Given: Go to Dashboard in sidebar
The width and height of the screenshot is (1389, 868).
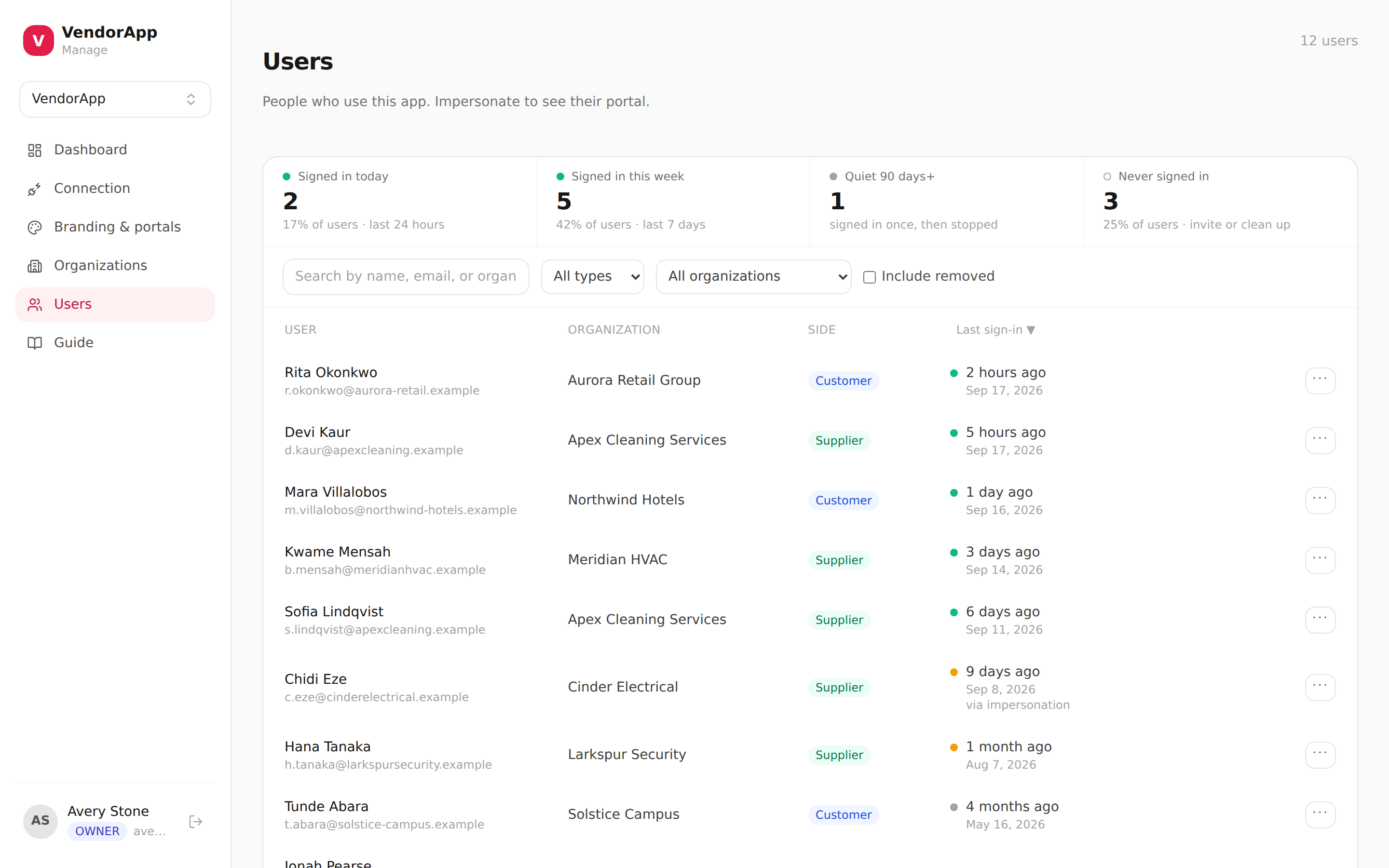Looking at the screenshot, I should coord(115,150).
